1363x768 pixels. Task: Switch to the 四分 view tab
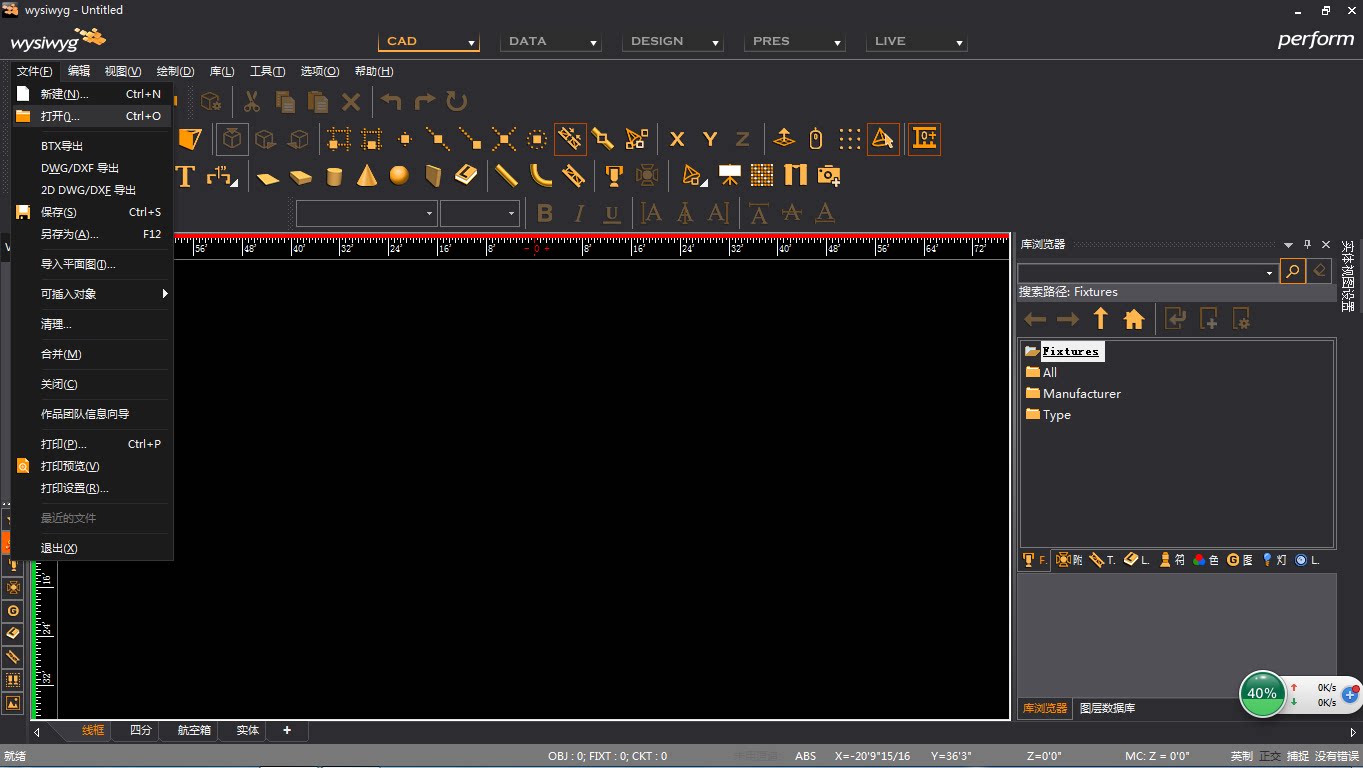[x=141, y=731]
